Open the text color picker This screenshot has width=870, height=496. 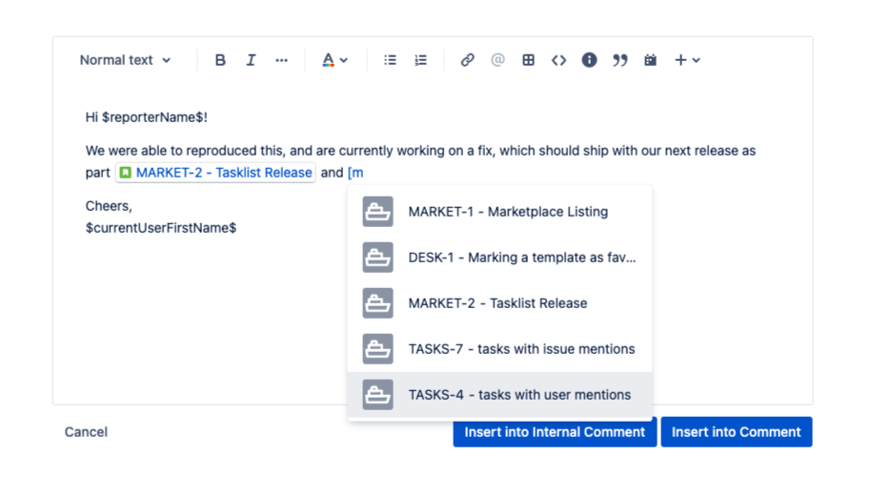[x=335, y=60]
